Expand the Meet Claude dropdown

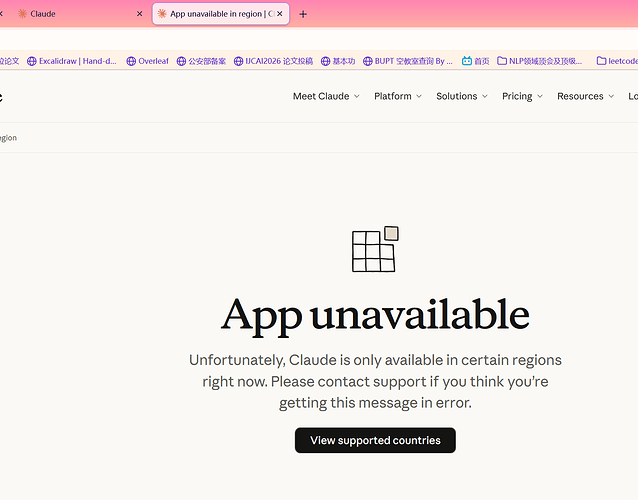pos(326,96)
